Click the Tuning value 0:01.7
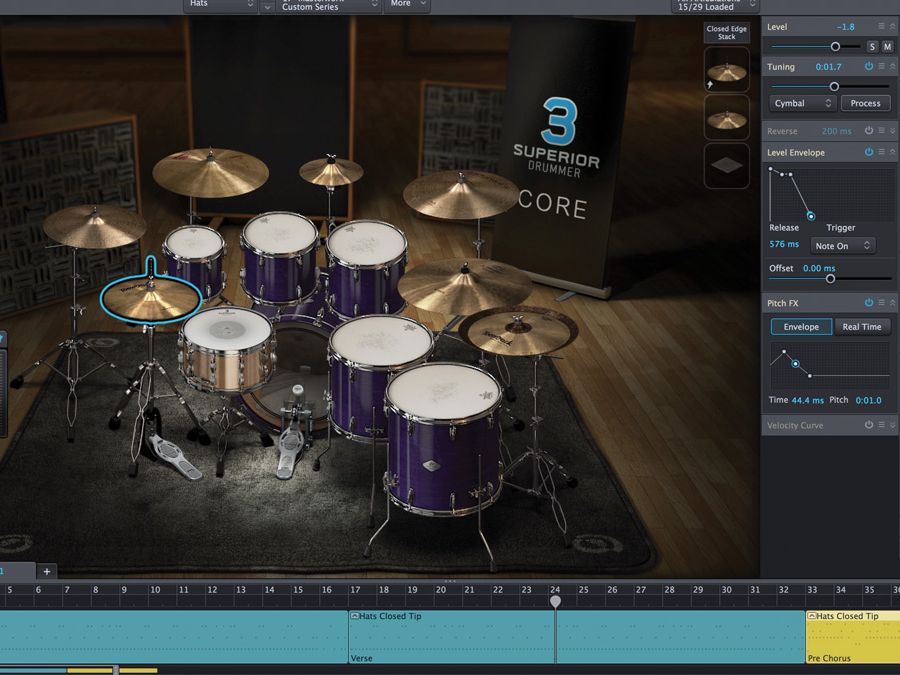Viewport: 900px width, 675px height. click(829, 67)
